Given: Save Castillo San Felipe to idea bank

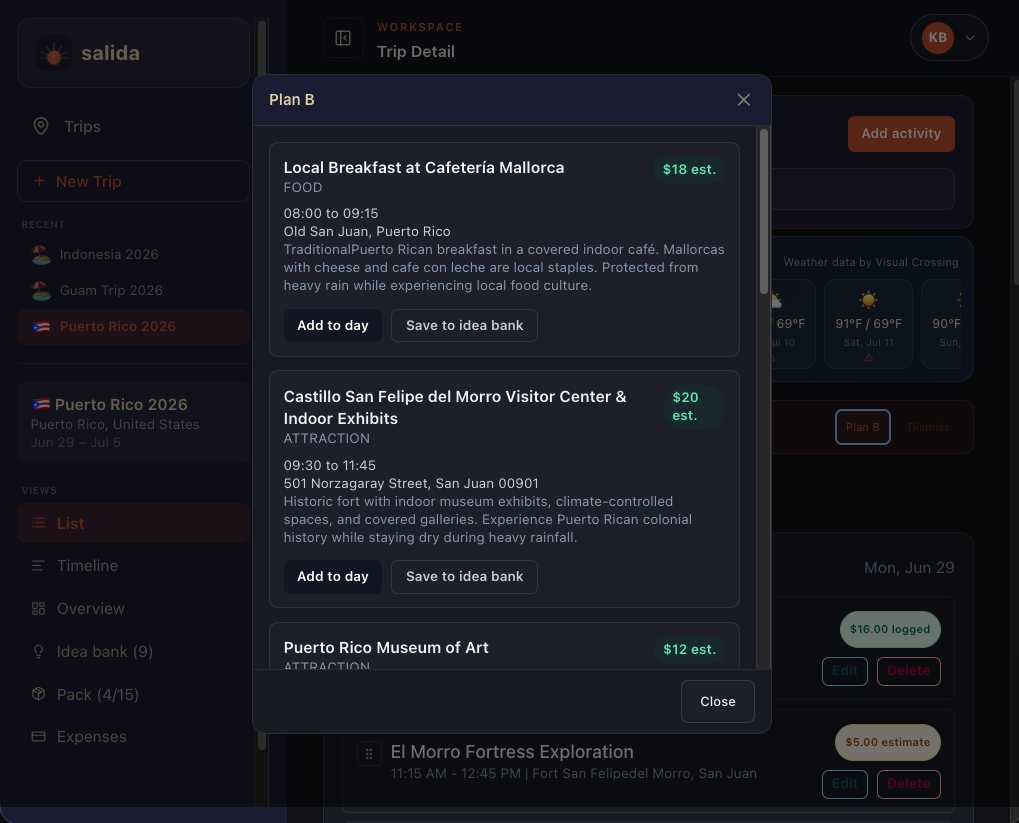Looking at the screenshot, I should [x=464, y=577].
